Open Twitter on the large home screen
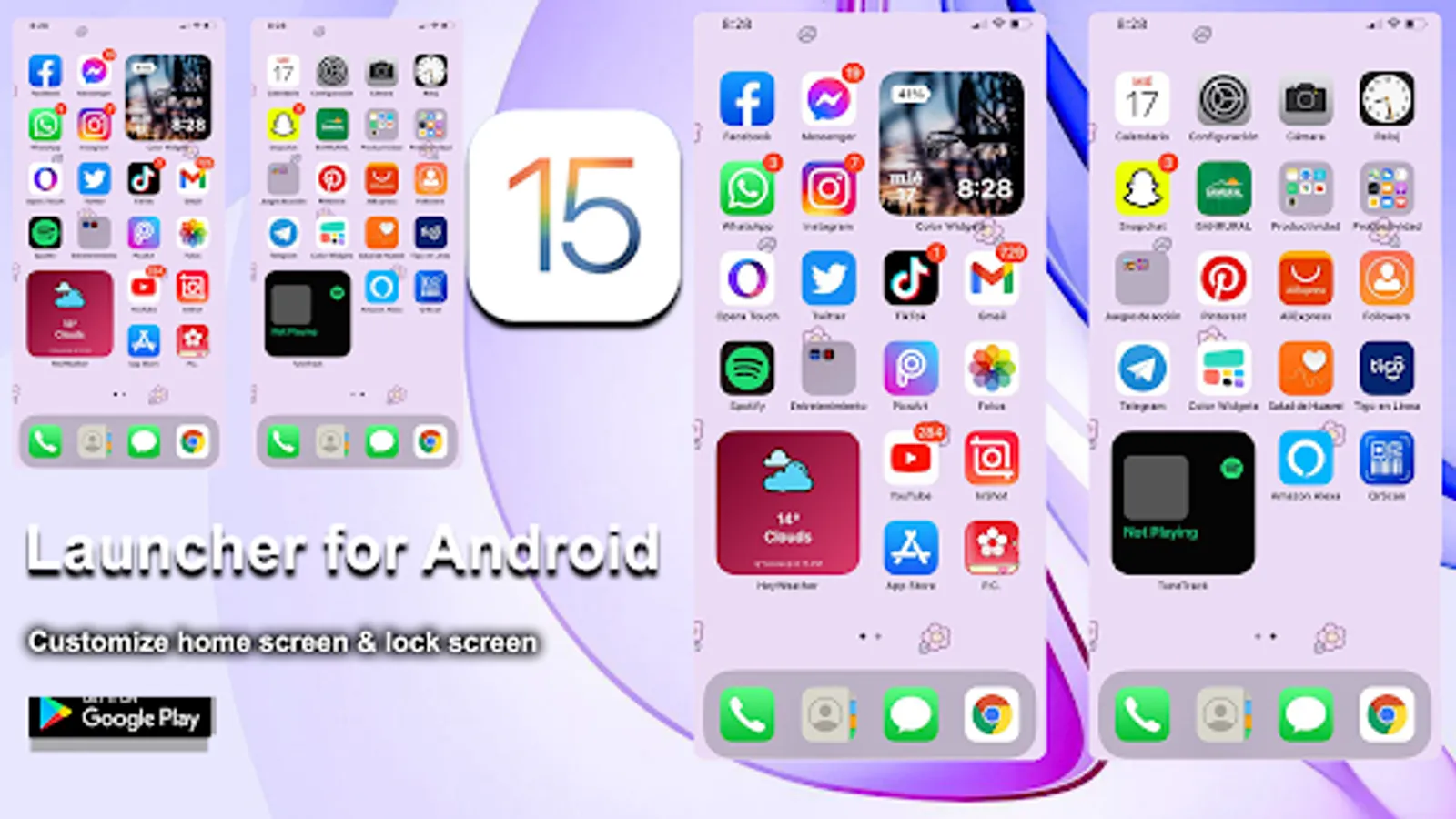The image size is (1456, 819). point(828,278)
